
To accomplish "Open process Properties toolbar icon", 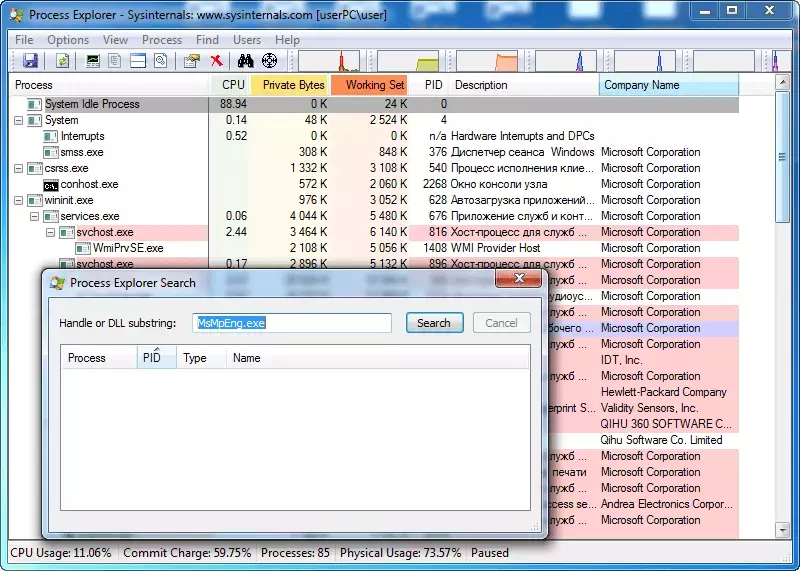I will pyautogui.click(x=192, y=61).
